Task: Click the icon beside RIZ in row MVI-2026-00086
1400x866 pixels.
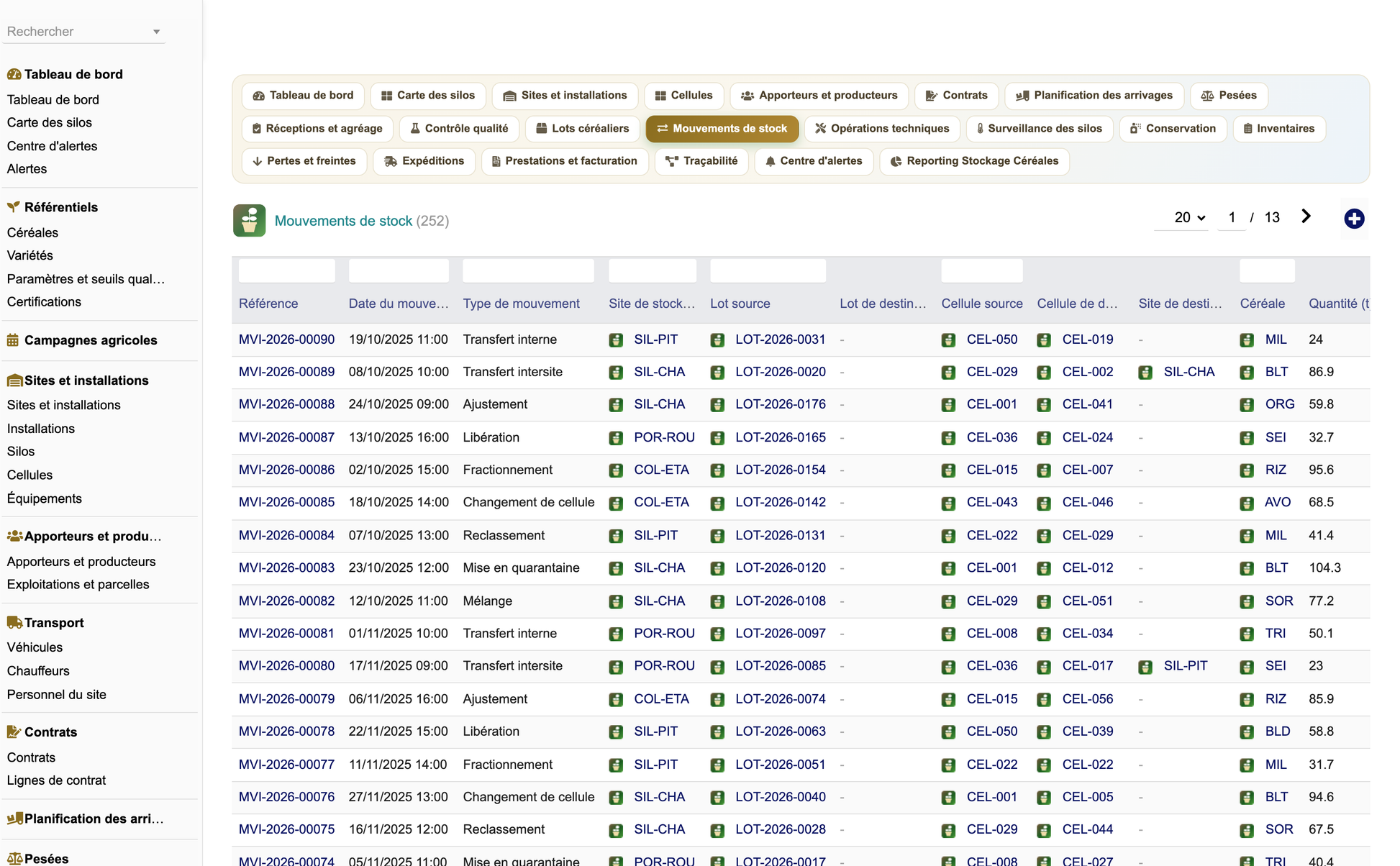Action: [x=1247, y=470]
